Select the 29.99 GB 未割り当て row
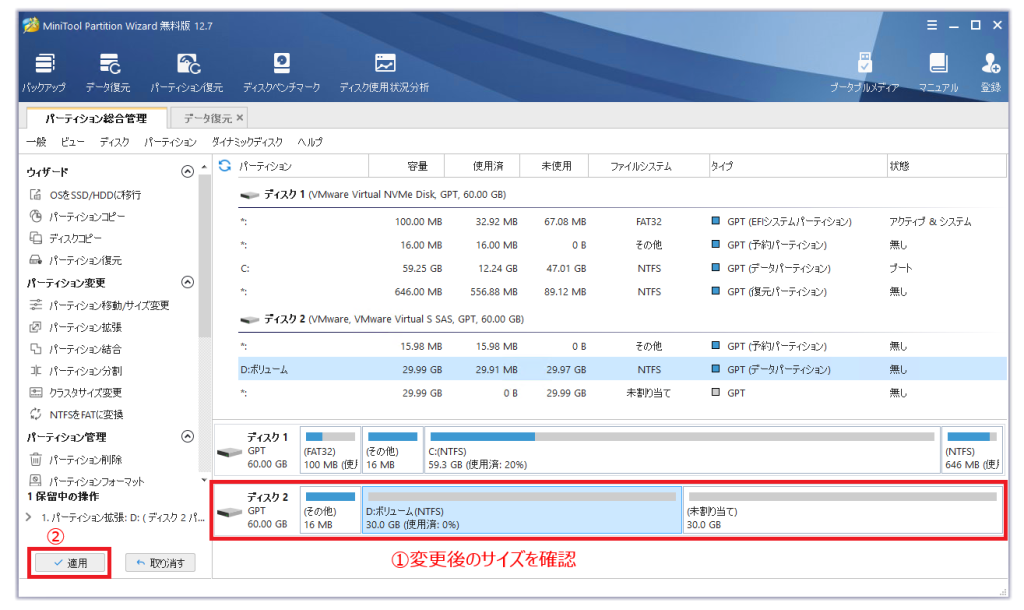Screen dimensions: 1024x610 pos(622,393)
